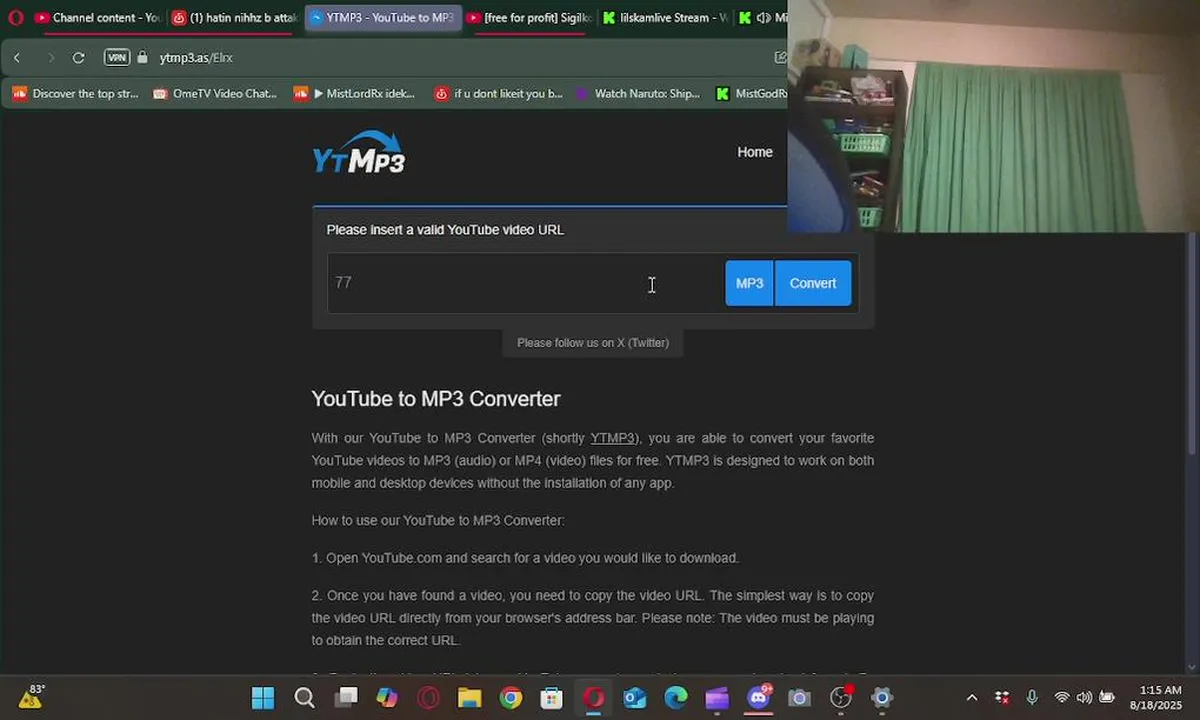Reload the page with the refresh icon
The width and height of the screenshot is (1200, 720).
tap(79, 58)
